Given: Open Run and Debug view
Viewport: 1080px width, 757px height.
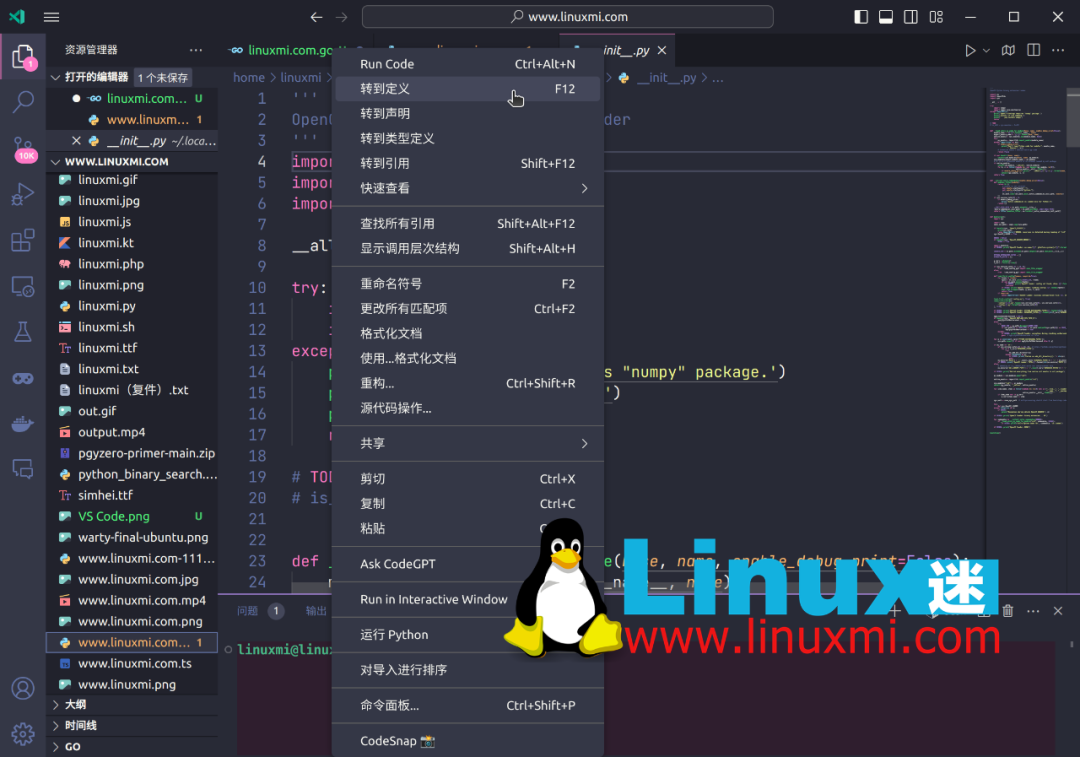Looking at the screenshot, I should coord(23,195).
